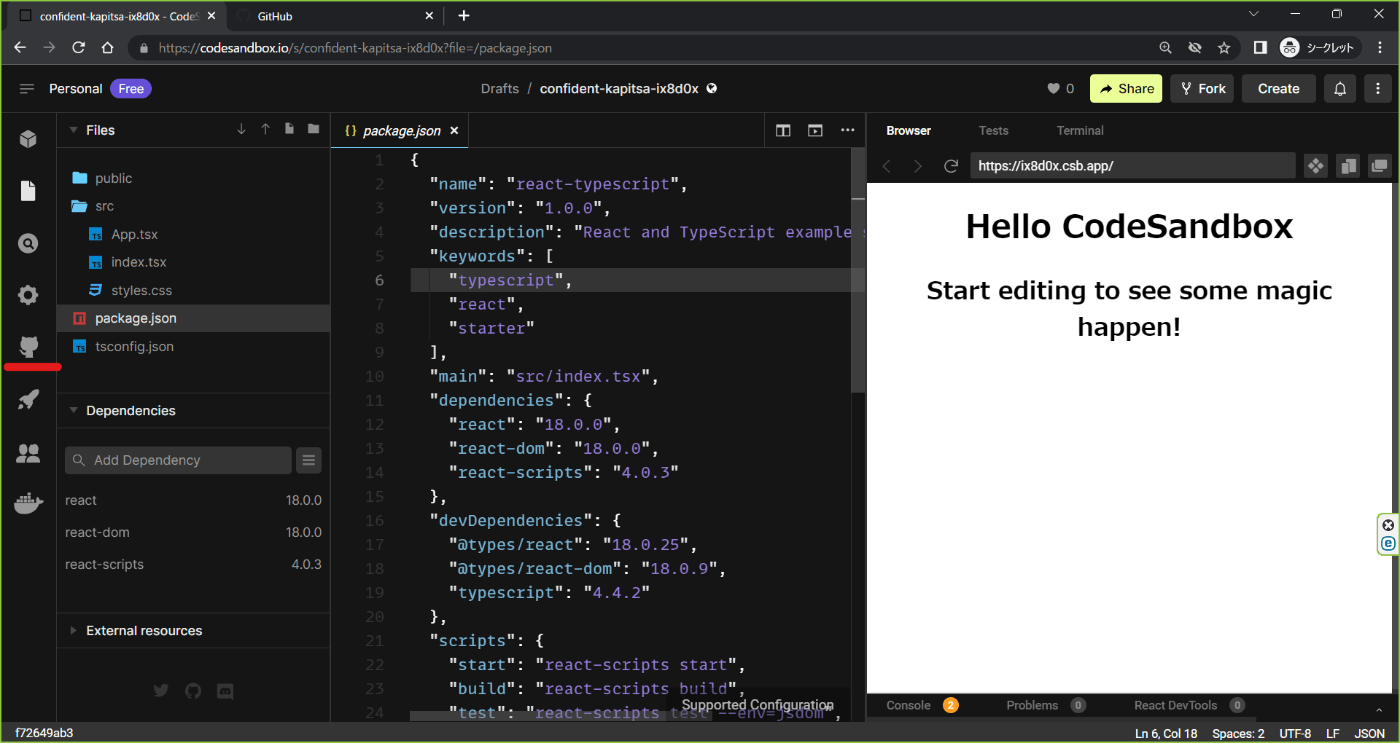This screenshot has width=1400, height=743.
Task: Switch to the Tests tab
Action: coord(993,131)
